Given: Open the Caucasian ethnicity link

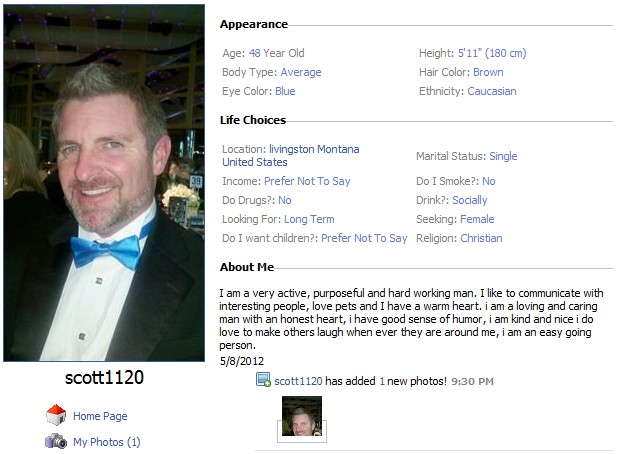Looking at the screenshot, I should [x=492, y=91].
